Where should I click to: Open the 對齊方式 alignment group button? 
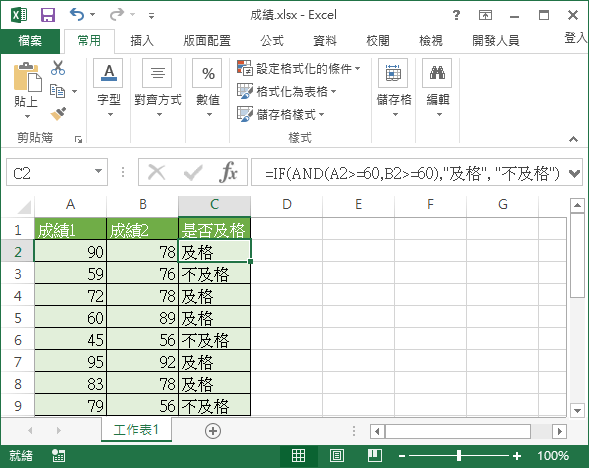coord(158,89)
